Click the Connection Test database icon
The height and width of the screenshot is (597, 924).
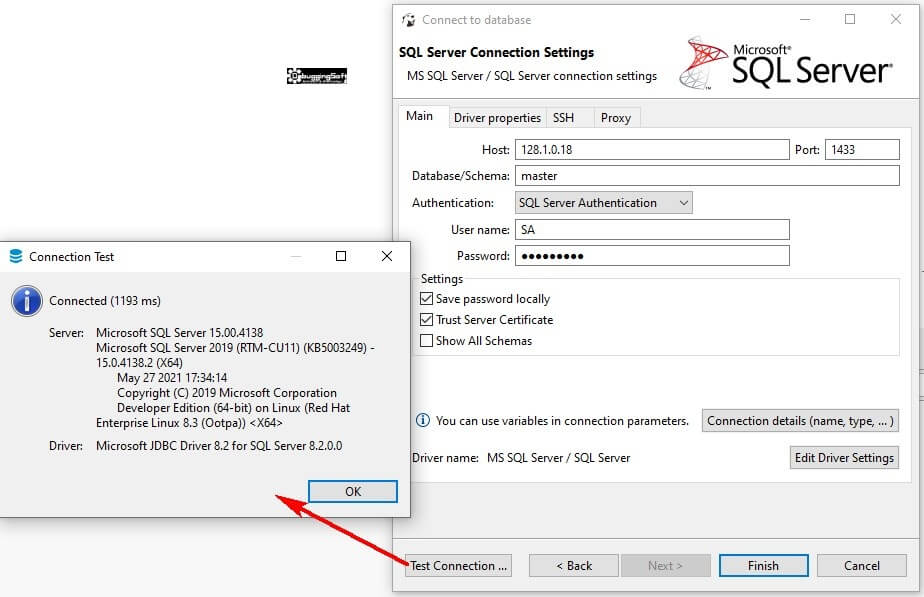click(x=16, y=256)
